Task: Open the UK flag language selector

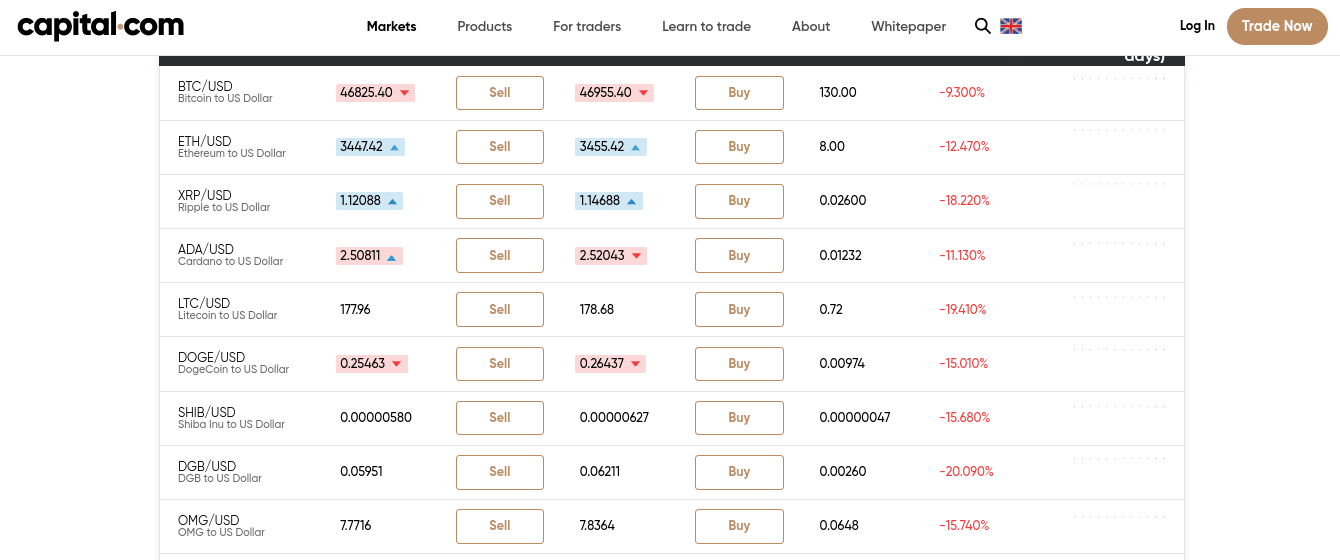Action: click(1011, 26)
